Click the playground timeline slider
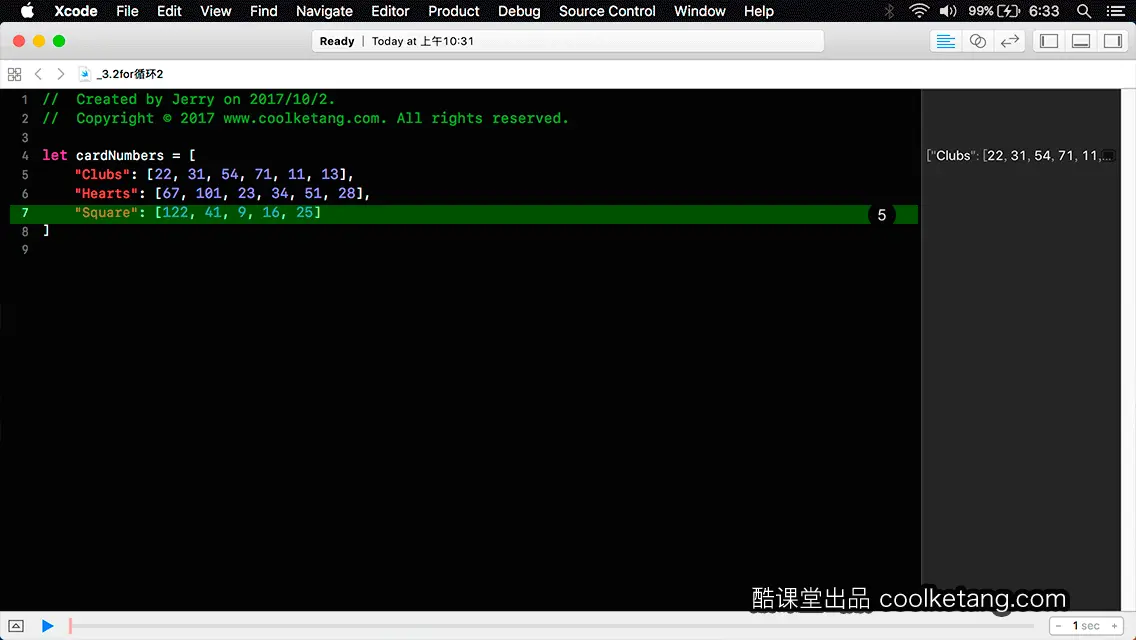The height and width of the screenshot is (640, 1136). click(551, 626)
